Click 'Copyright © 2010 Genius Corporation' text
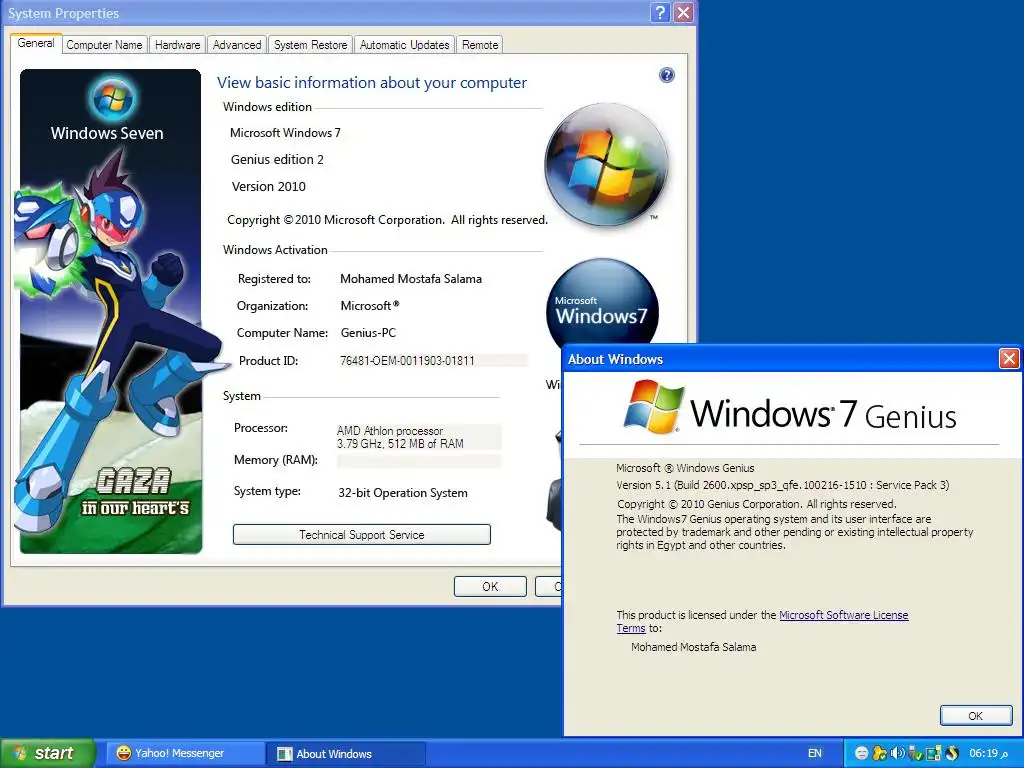 pyautogui.click(x=757, y=504)
